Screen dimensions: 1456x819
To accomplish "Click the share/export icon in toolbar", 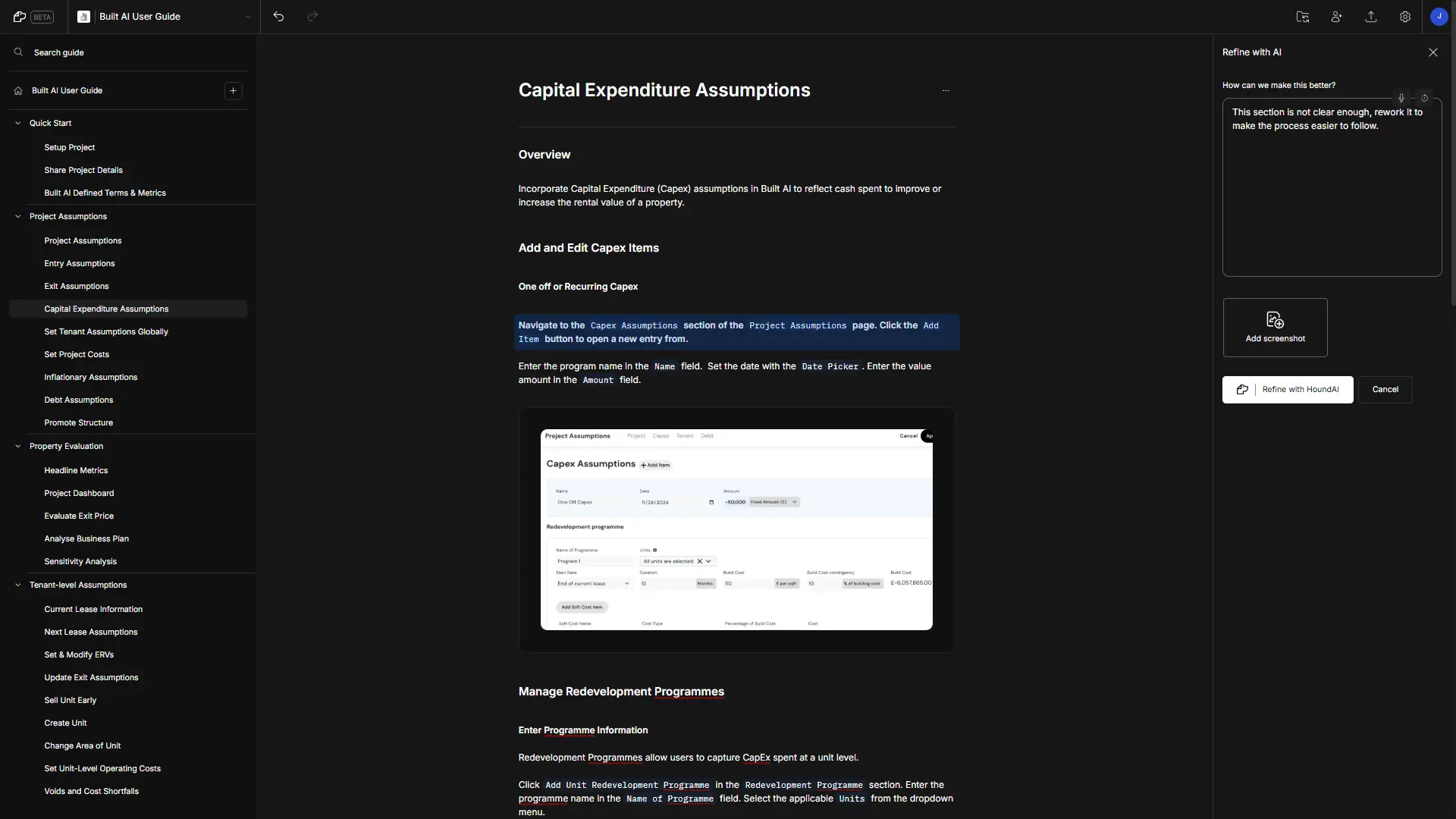I will point(1371,16).
